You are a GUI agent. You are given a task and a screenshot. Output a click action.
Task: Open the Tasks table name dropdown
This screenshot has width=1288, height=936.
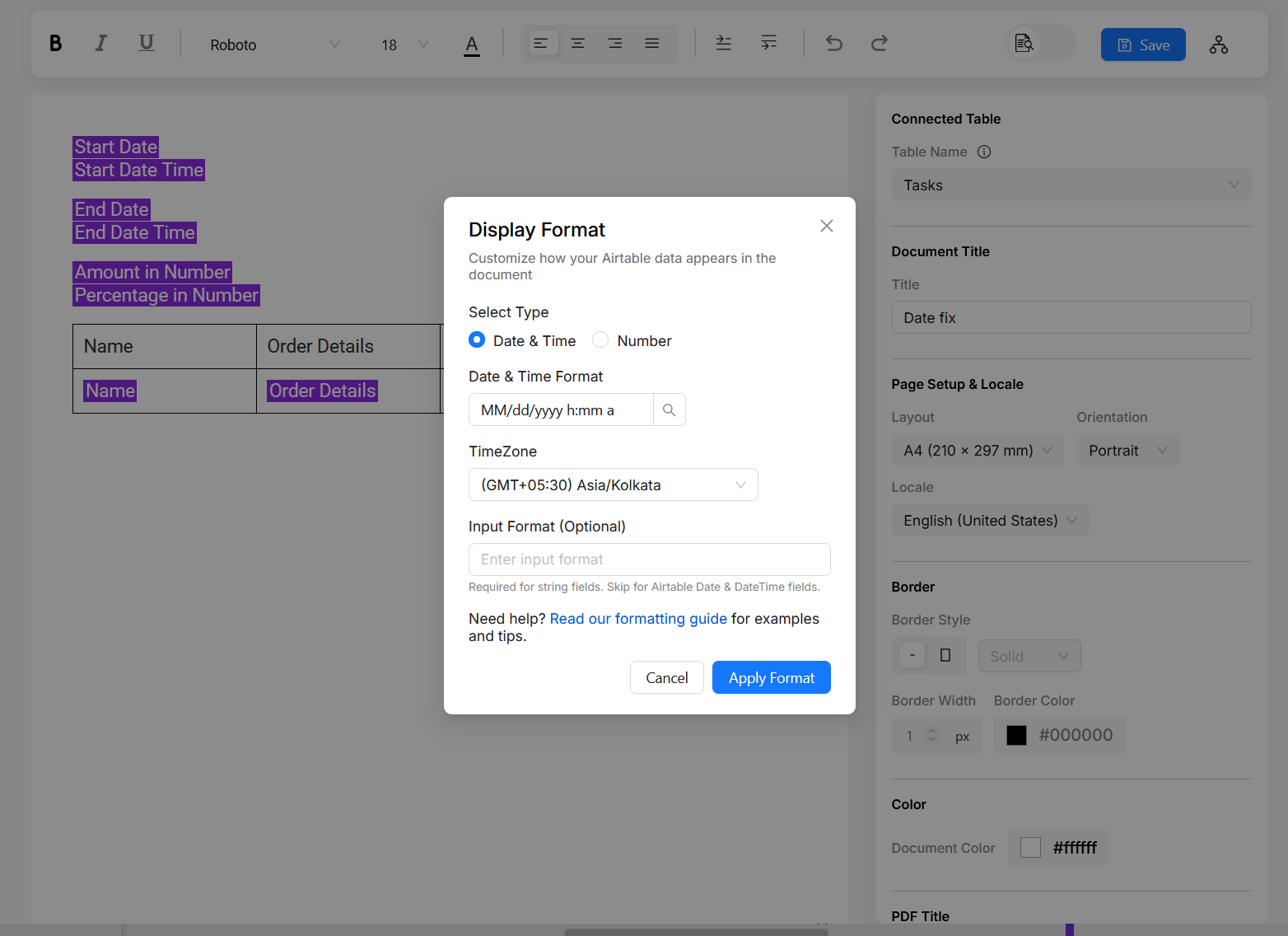pyautogui.click(x=1071, y=185)
